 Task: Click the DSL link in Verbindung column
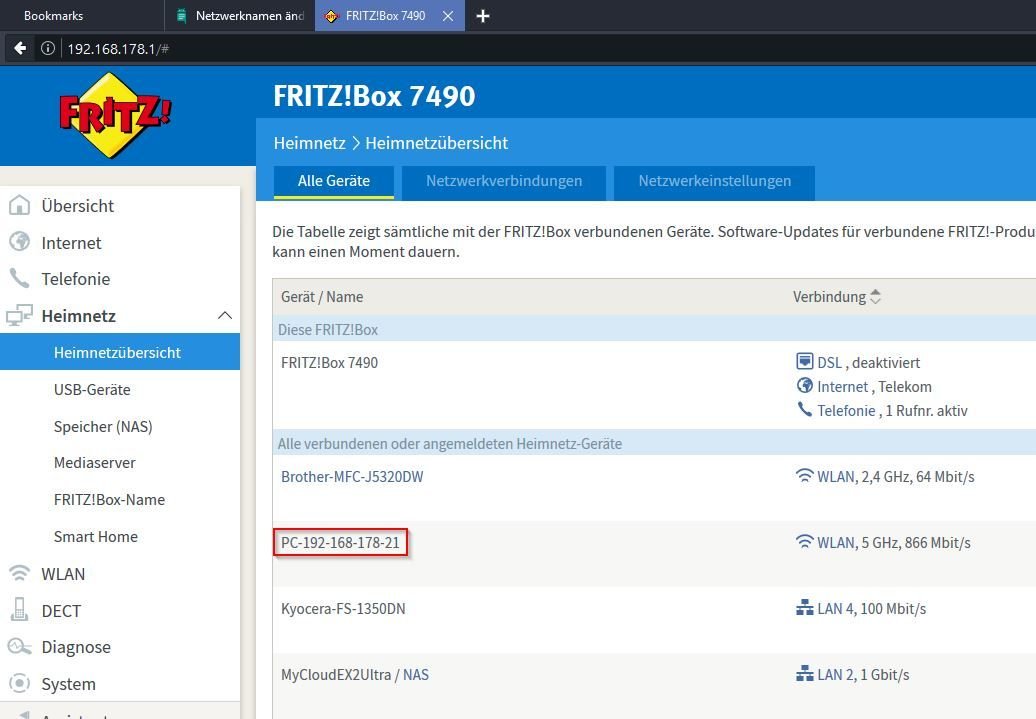(829, 362)
